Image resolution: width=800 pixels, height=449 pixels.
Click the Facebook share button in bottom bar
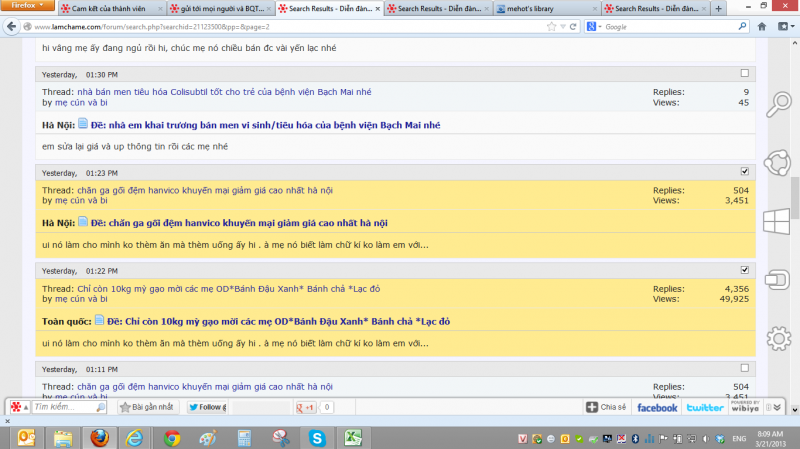(657, 408)
